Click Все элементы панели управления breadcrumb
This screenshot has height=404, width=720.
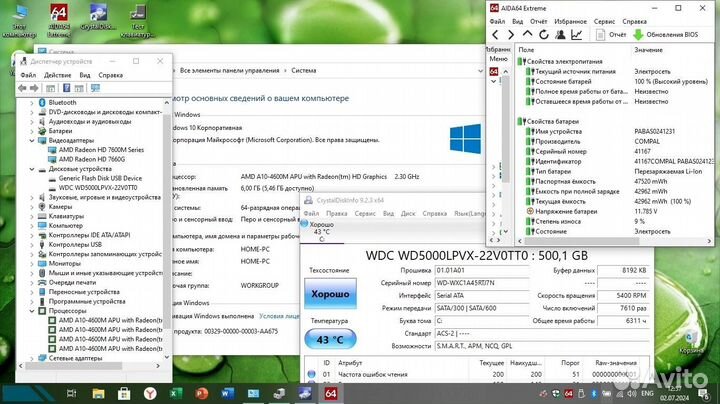point(230,71)
